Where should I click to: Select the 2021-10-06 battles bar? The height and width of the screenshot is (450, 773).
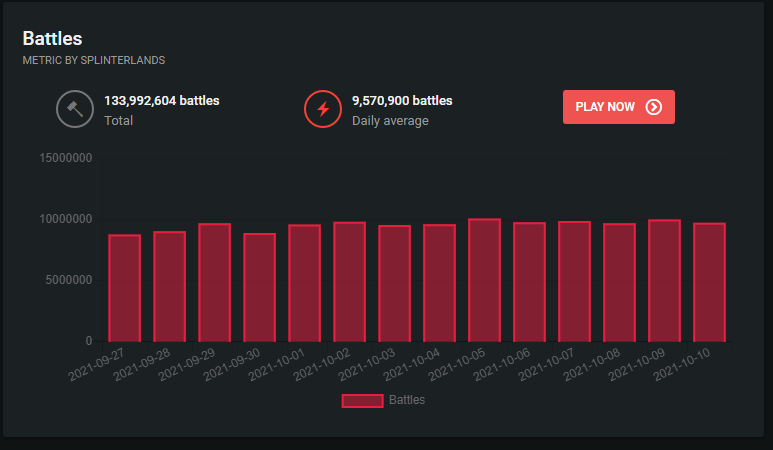click(529, 282)
